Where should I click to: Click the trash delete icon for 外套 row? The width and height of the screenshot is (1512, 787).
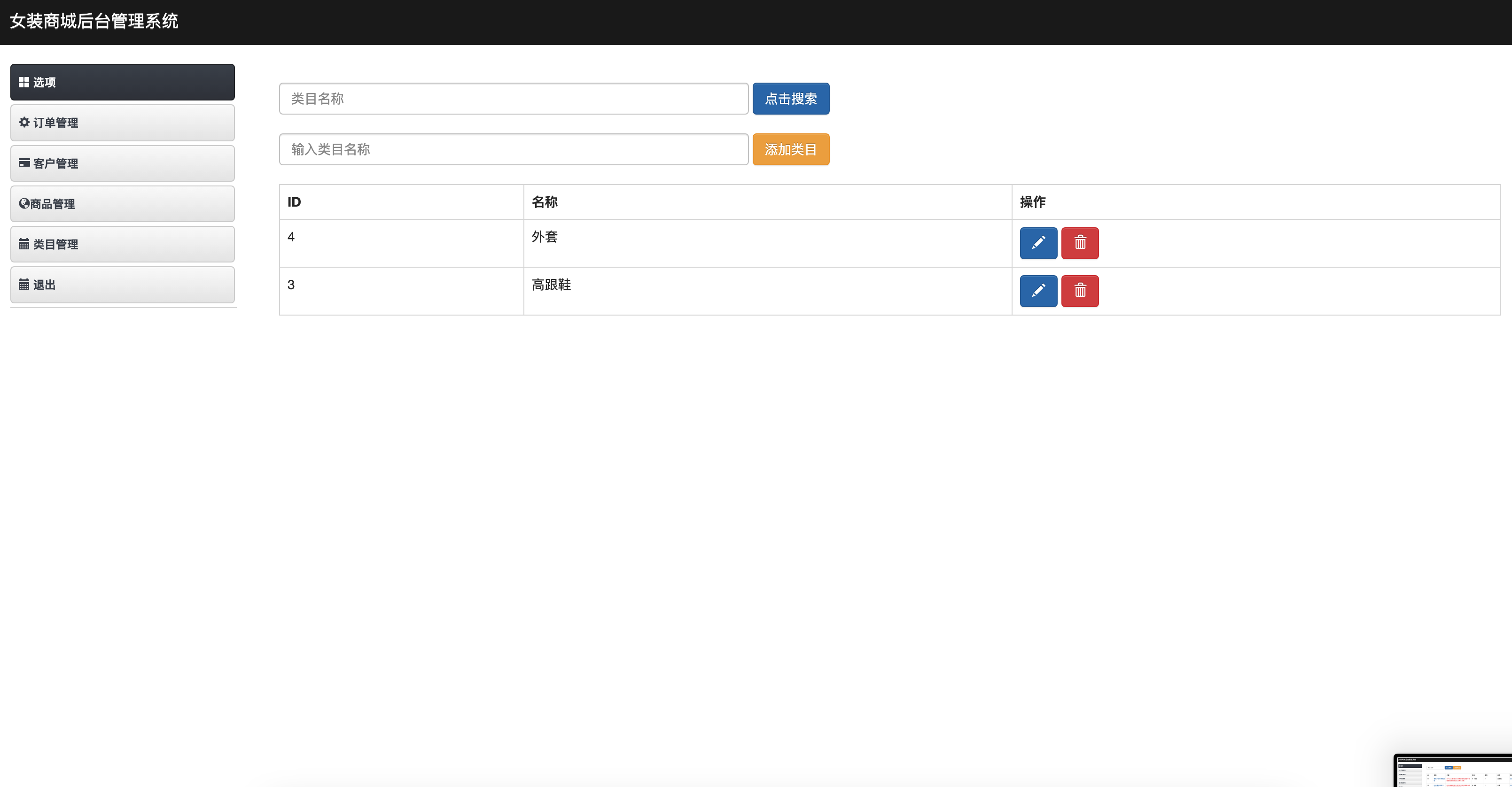pyautogui.click(x=1079, y=243)
